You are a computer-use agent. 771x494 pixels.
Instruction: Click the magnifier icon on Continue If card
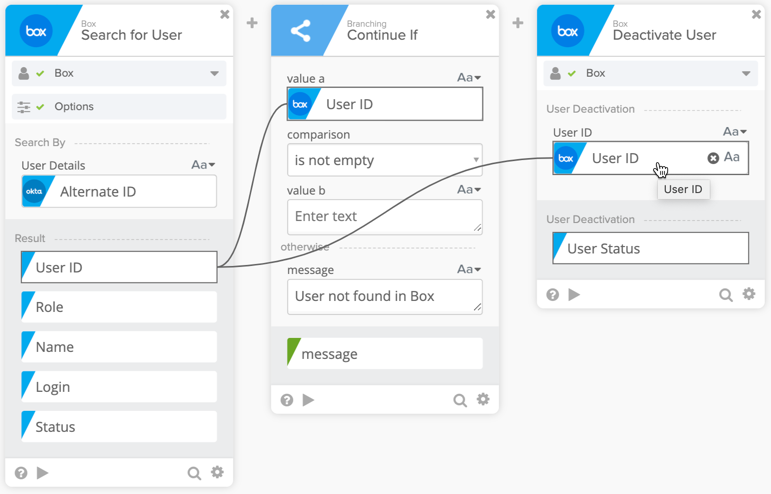460,400
